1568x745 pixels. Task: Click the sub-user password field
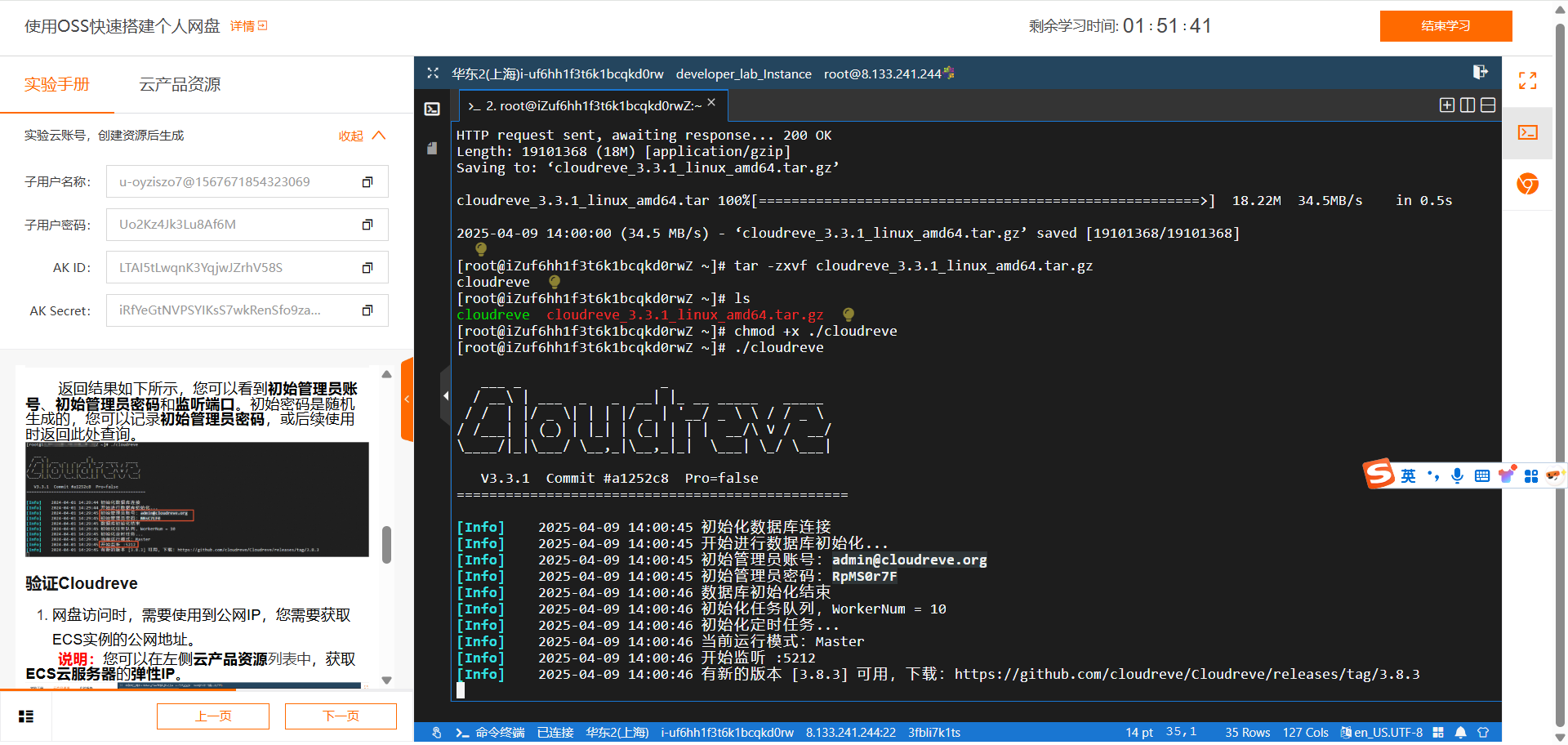coord(247,225)
